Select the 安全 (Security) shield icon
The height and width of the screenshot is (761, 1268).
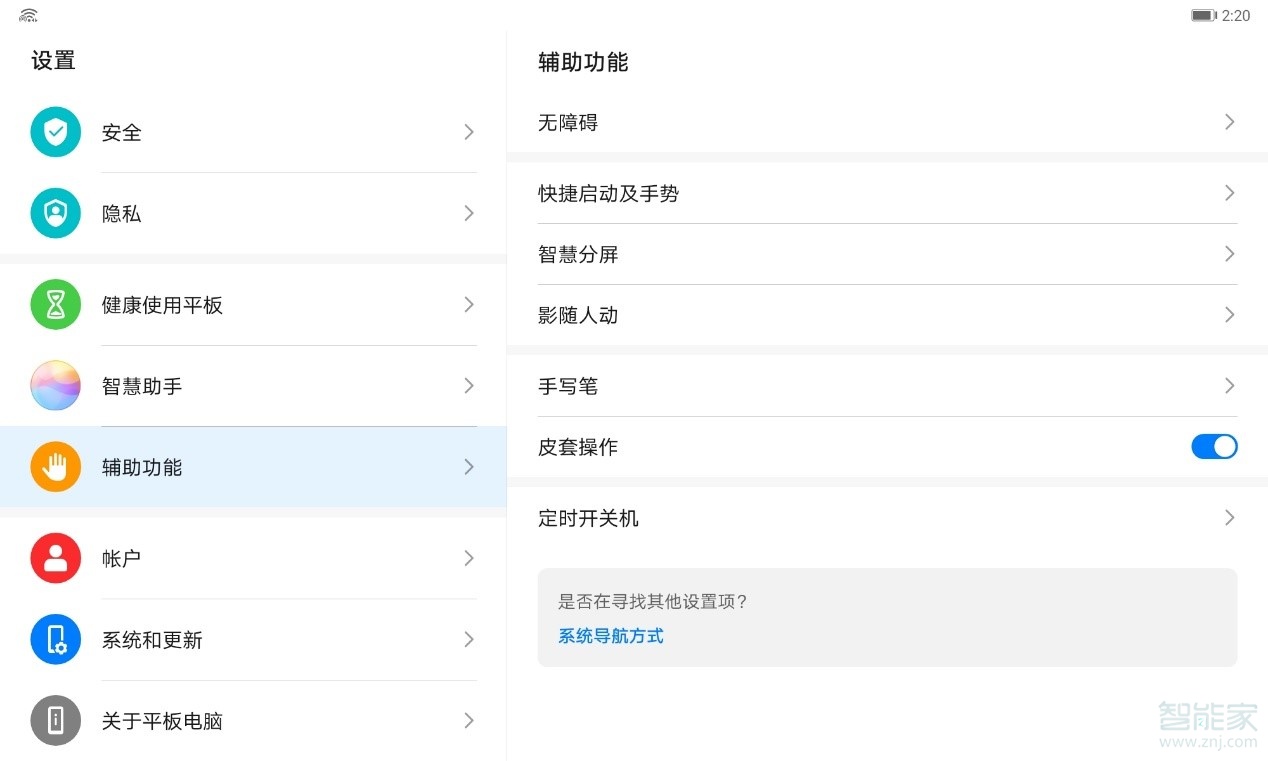[x=55, y=131]
